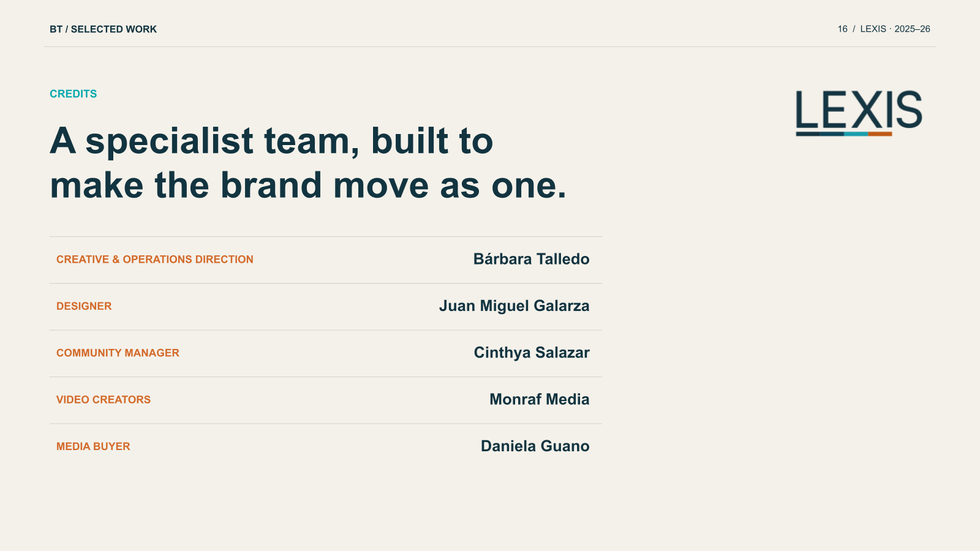This screenshot has width=980, height=551.
Task: Select the DESIGNER role label
Action: (x=84, y=306)
